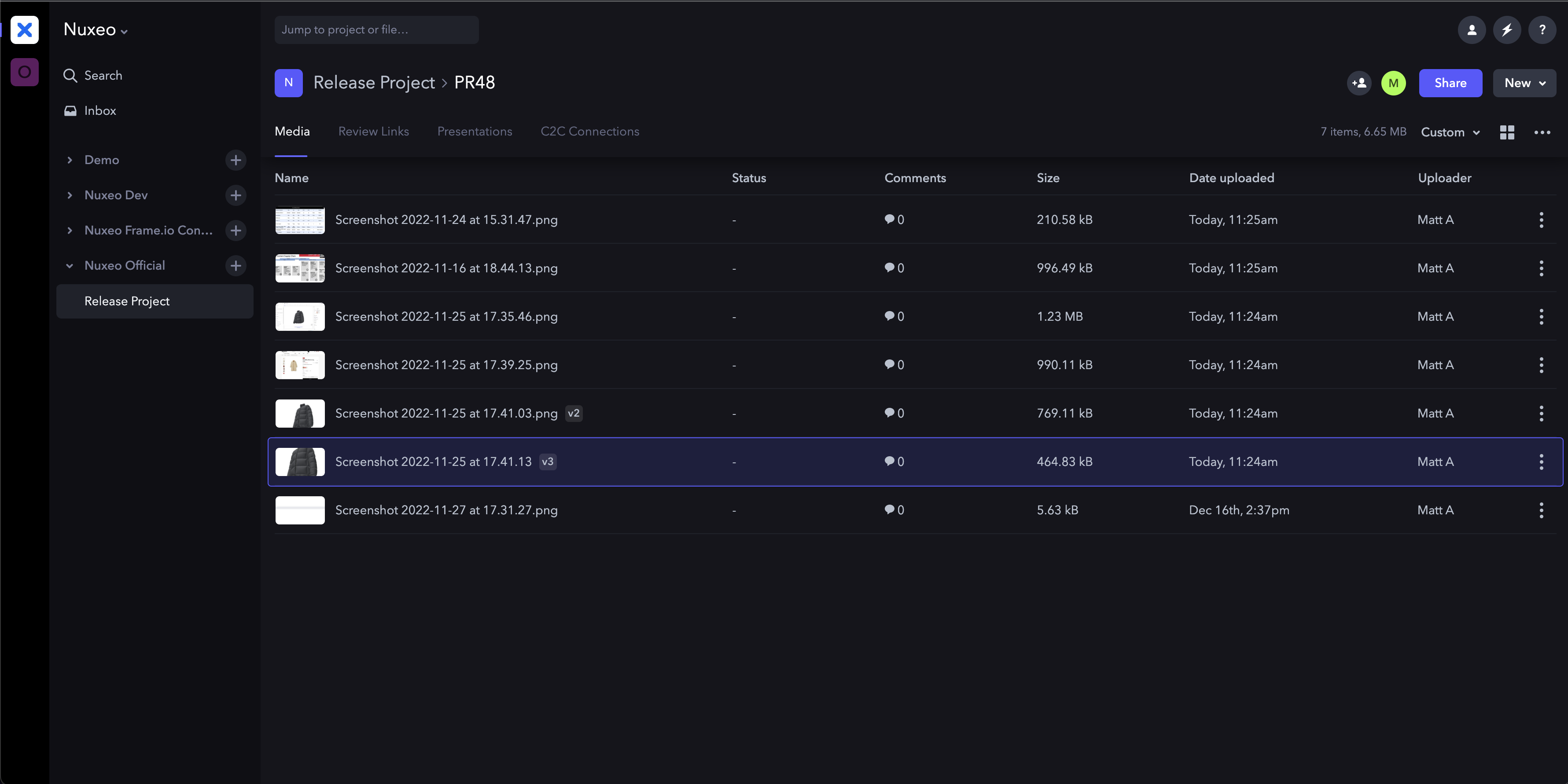Open the lightning bolt activity icon
1568x784 pixels.
coord(1506,30)
